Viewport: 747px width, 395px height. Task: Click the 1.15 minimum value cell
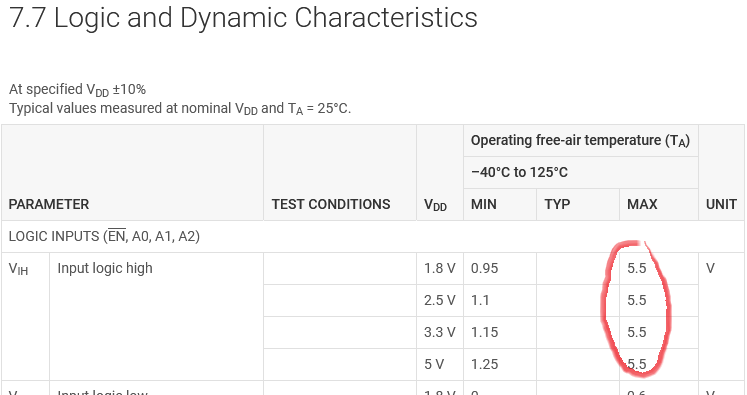[500, 333]
